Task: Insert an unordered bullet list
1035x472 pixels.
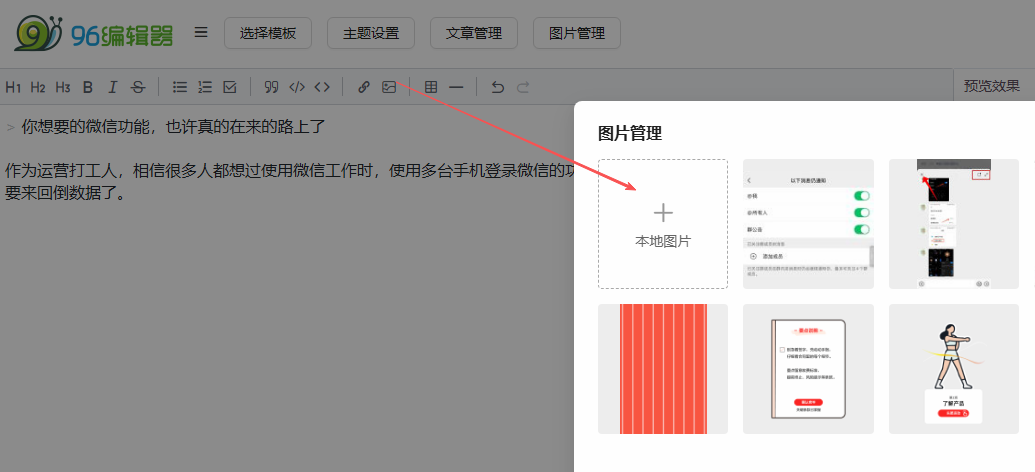Action: (180, 87)
